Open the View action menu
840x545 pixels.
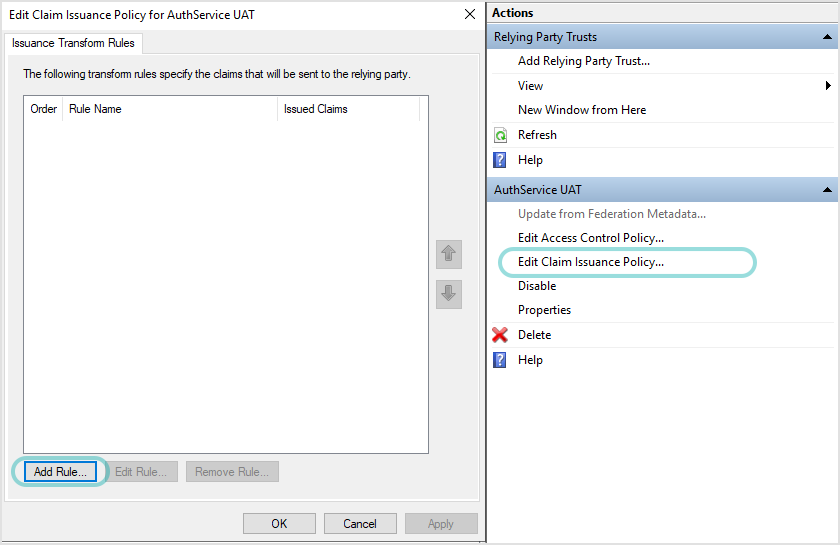[530, 86]
